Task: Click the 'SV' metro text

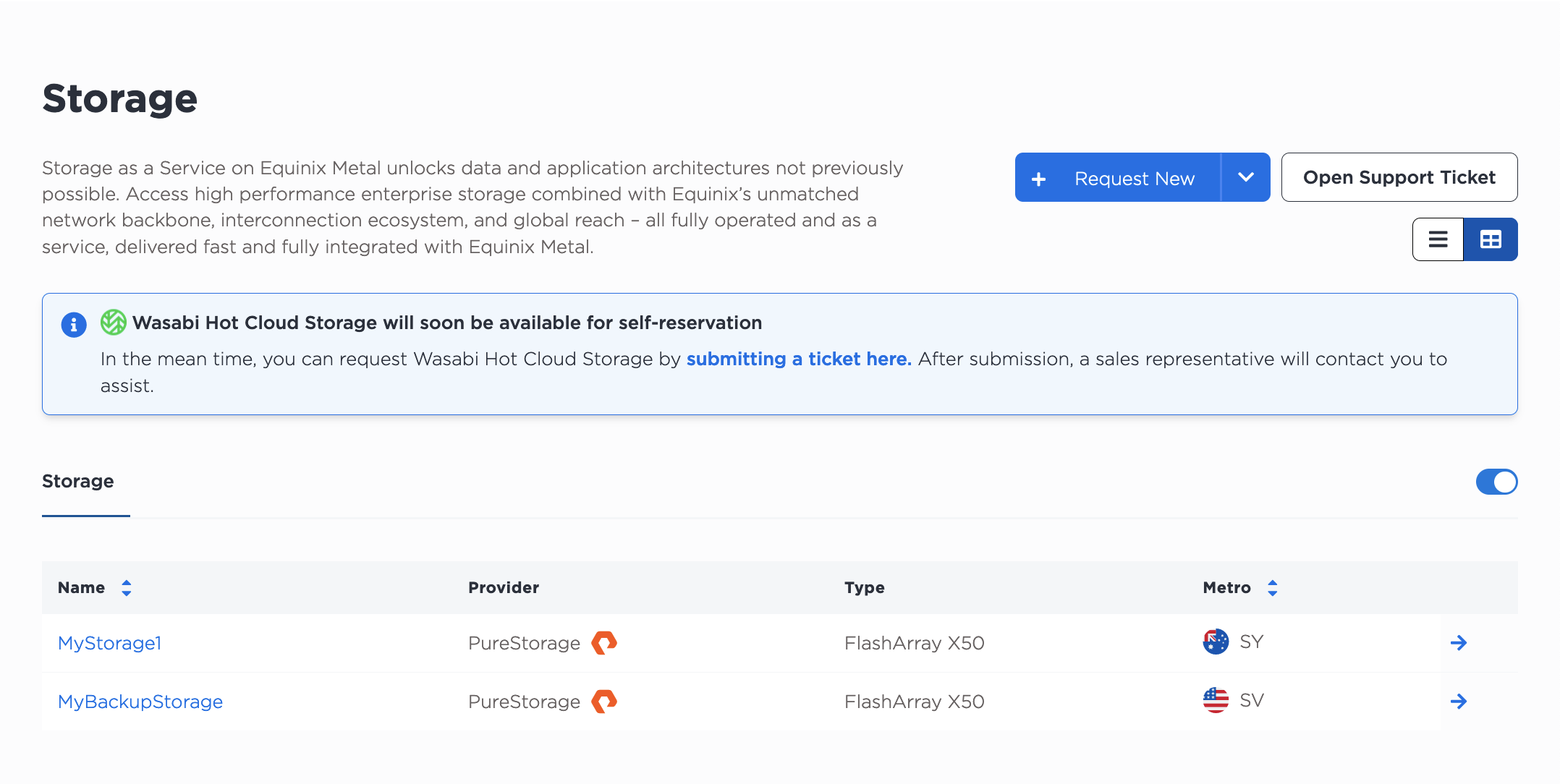Action: click(1252, 700)
